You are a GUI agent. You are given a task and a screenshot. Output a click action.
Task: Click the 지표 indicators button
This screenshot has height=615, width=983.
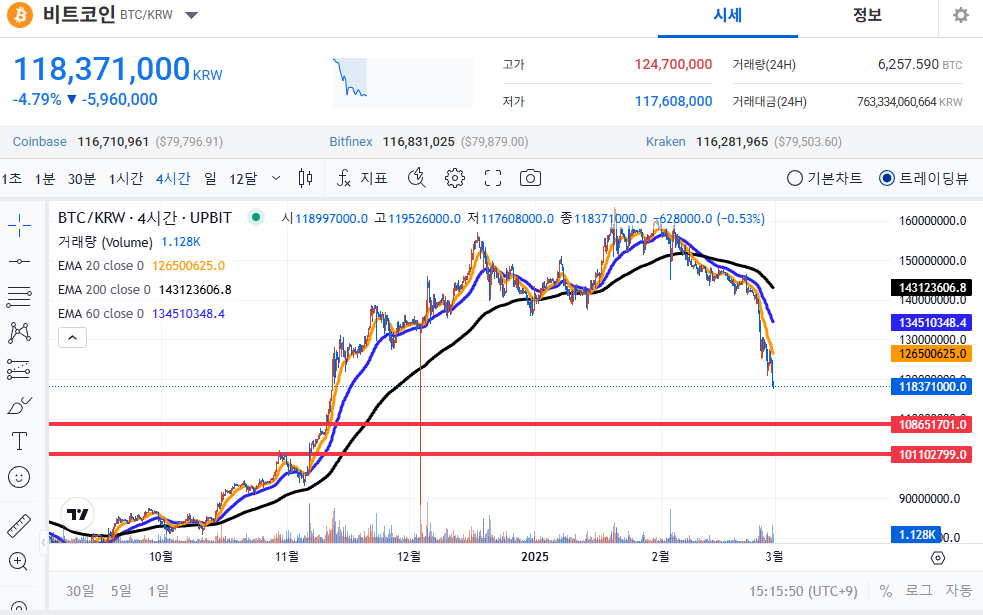point(374,179)
